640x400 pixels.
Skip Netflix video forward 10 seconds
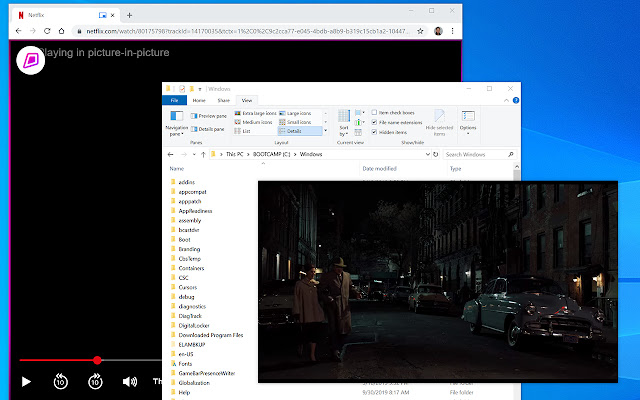(x=95, y=382)
